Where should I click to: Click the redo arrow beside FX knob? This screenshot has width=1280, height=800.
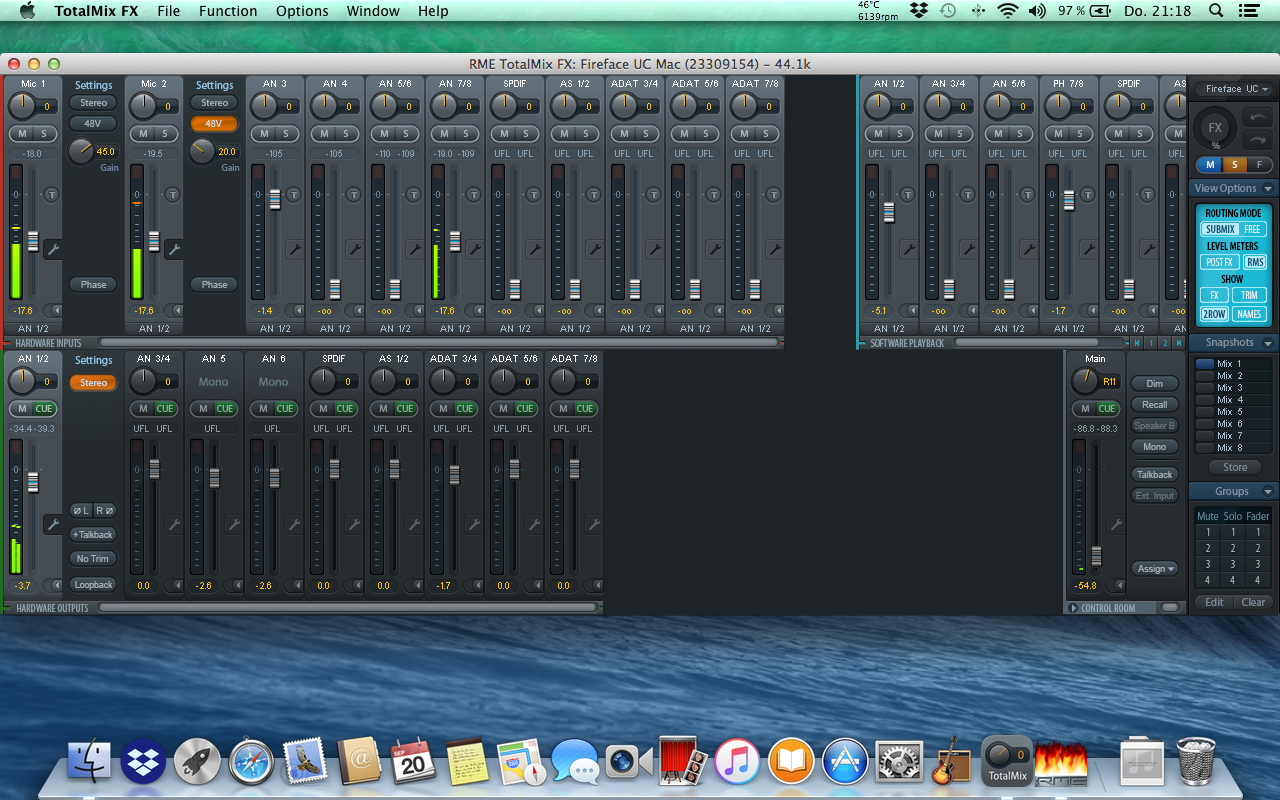click(1257, 140)
